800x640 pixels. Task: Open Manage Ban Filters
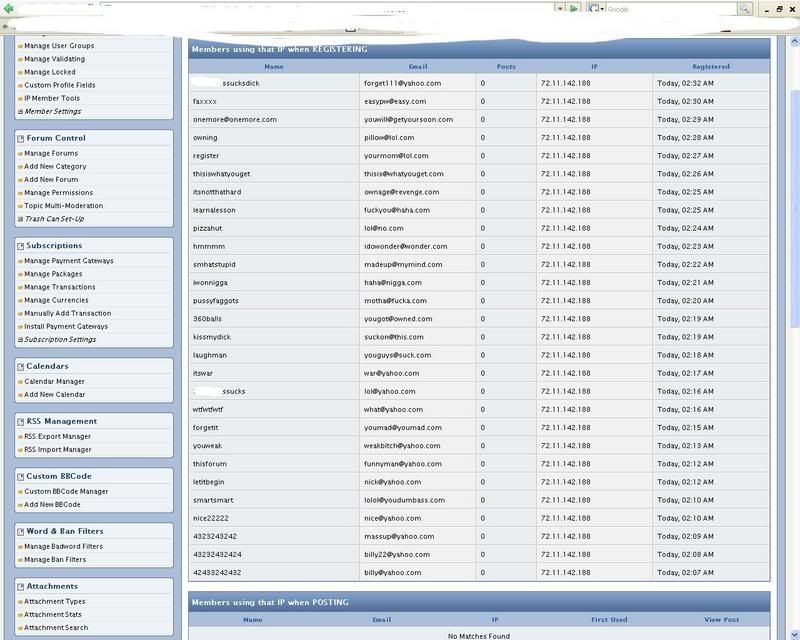55,560
